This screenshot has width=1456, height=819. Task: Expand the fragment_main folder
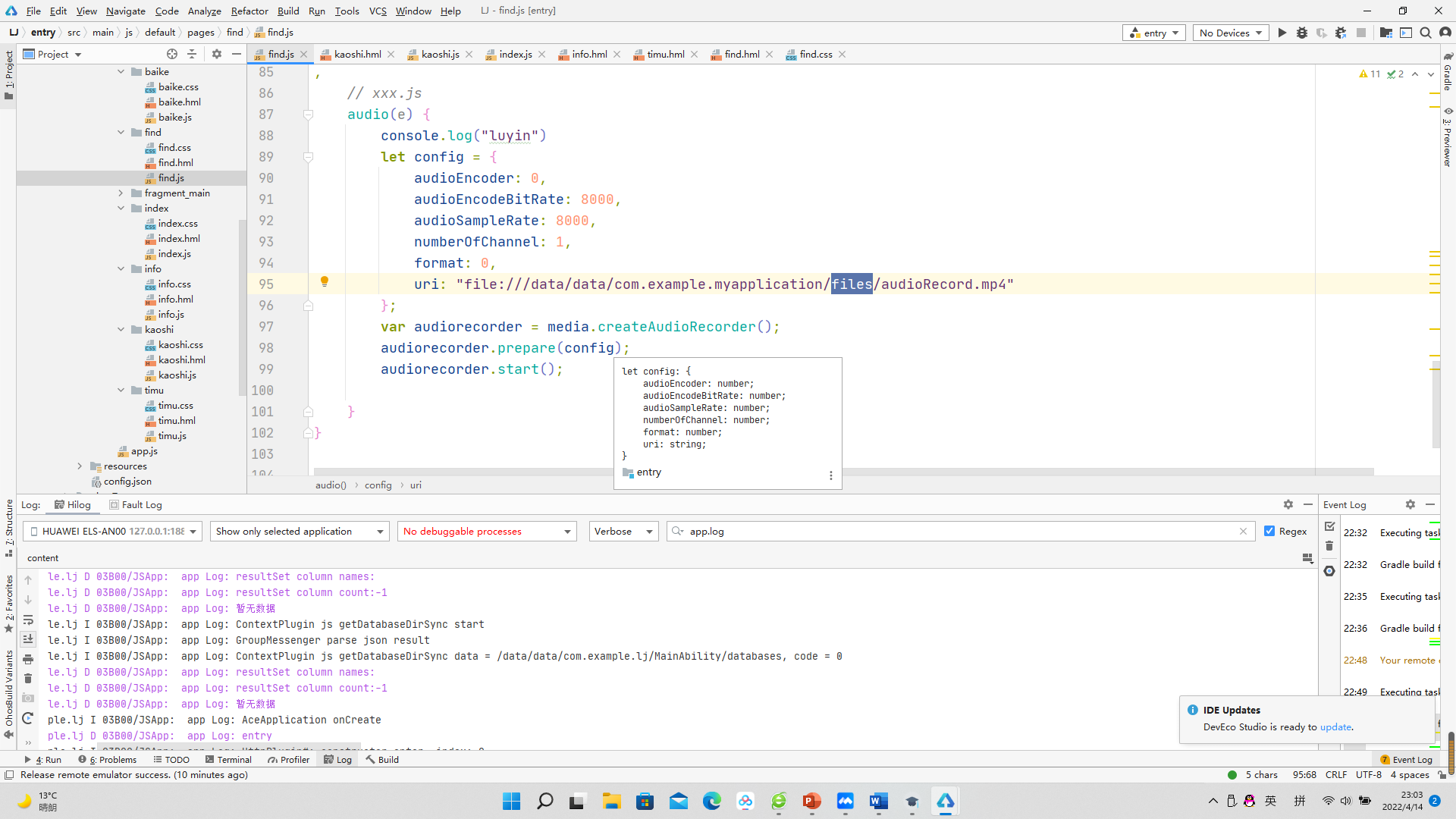pos(121,193)
